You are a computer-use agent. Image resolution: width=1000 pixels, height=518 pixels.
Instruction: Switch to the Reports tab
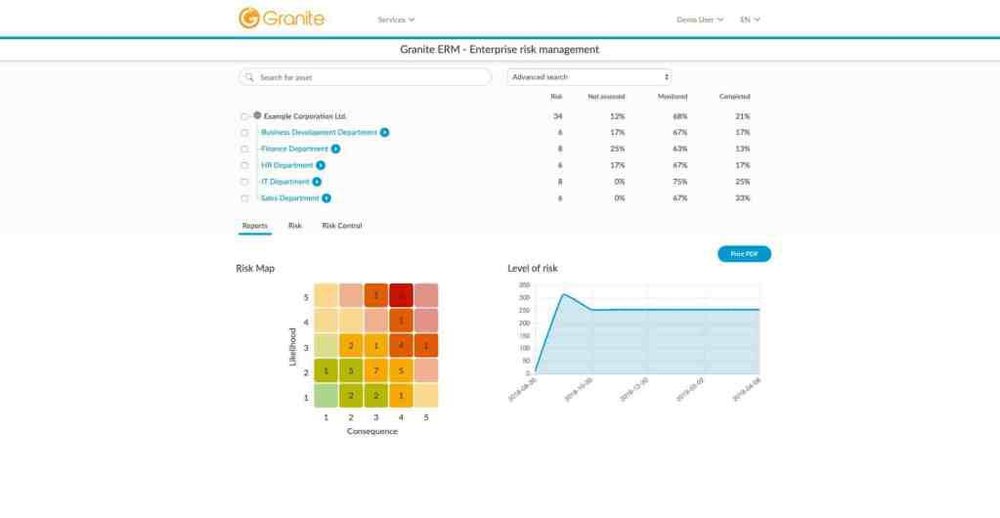(x=254, y=226)
